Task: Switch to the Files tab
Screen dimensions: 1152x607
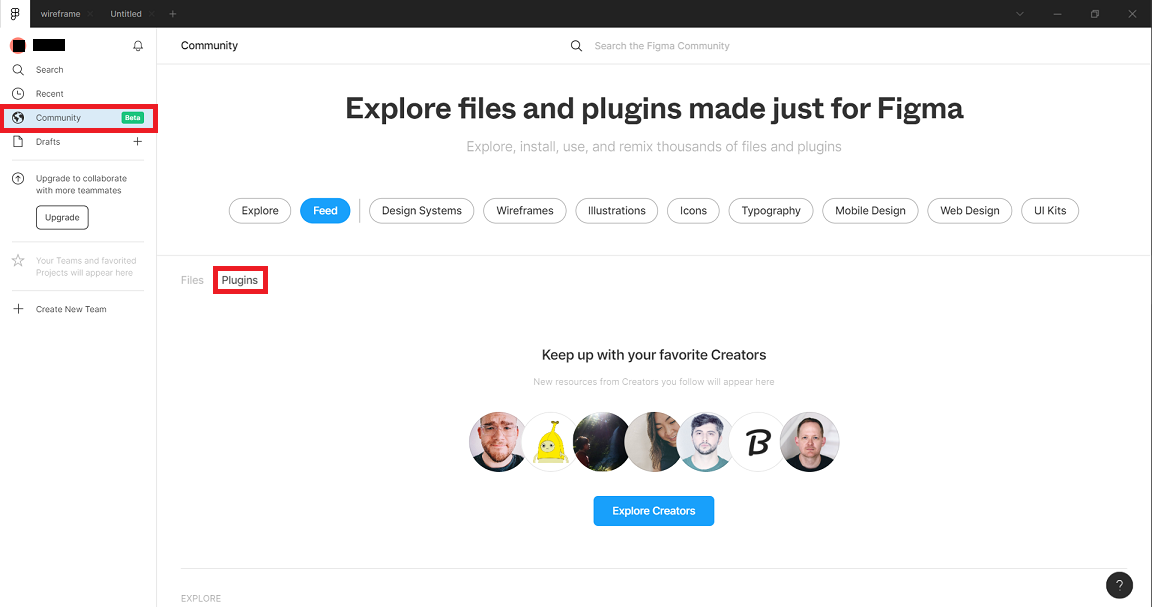Action: [x=191, y=280]
